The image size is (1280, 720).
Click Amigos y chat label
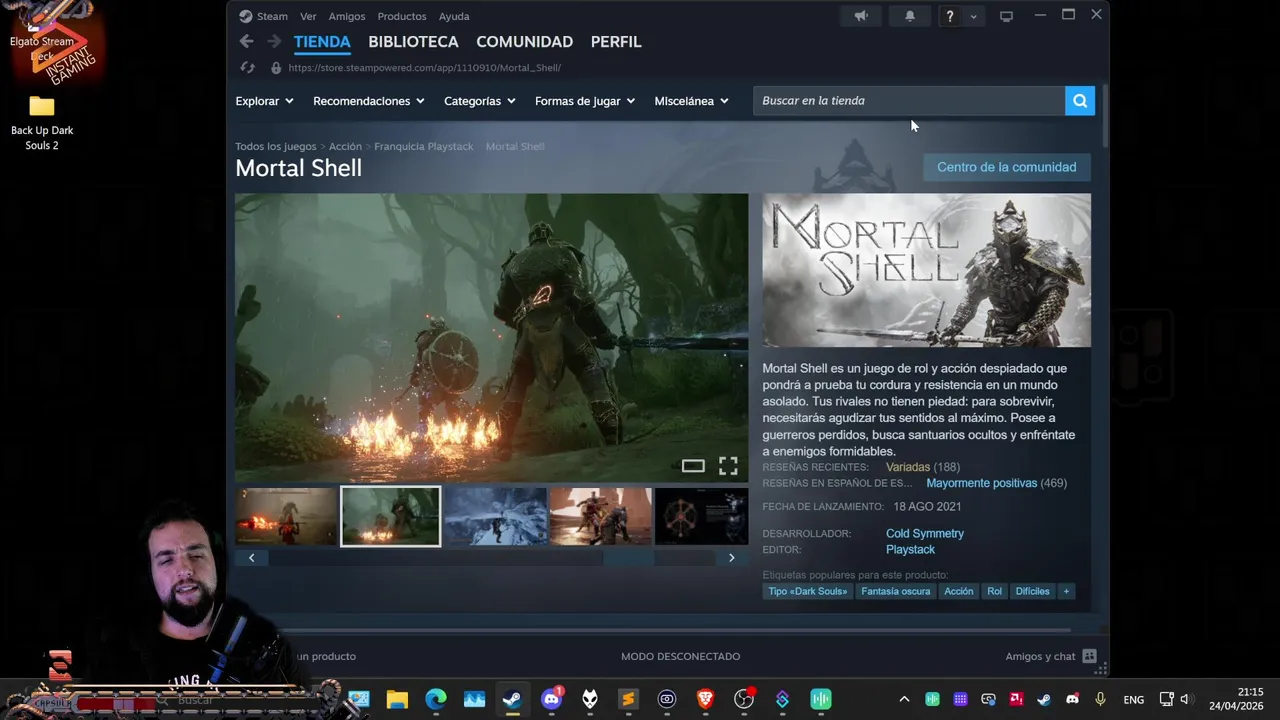(1040, 656)
